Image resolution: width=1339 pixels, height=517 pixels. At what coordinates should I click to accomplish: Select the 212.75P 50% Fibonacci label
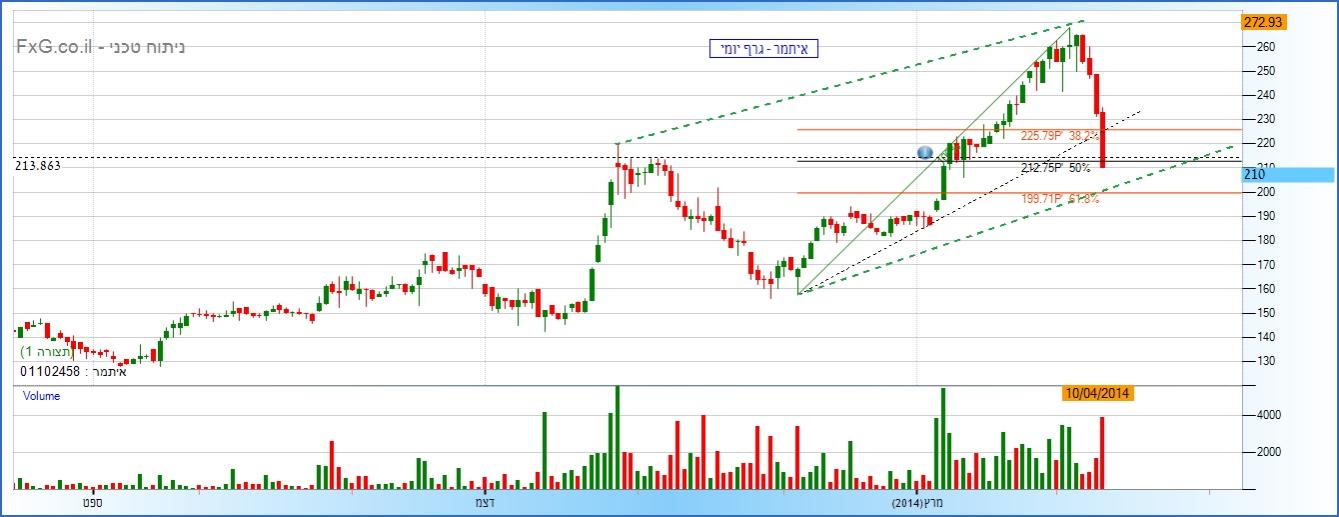(1055, 168)
